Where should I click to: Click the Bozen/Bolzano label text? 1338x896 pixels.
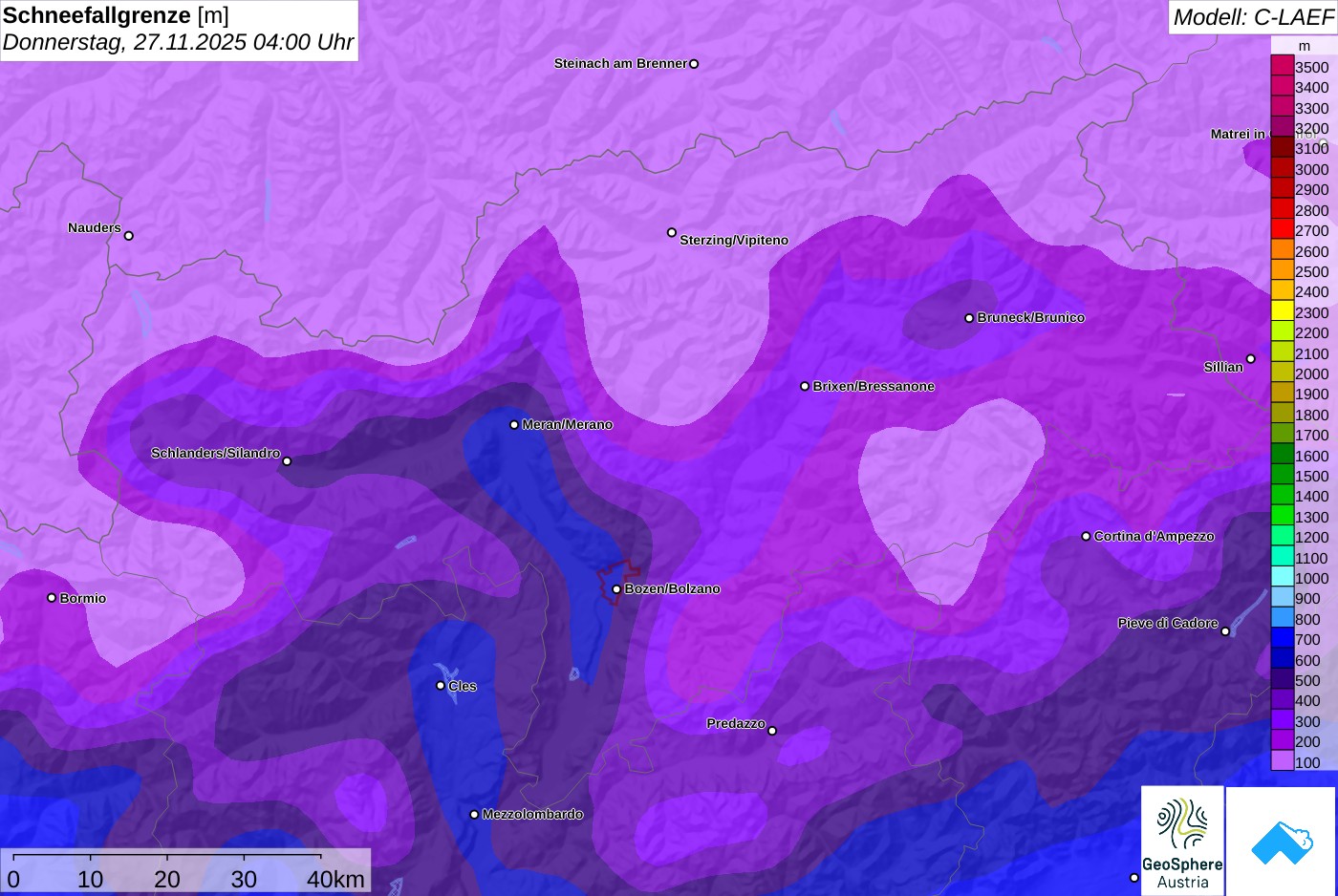[672, 589]
